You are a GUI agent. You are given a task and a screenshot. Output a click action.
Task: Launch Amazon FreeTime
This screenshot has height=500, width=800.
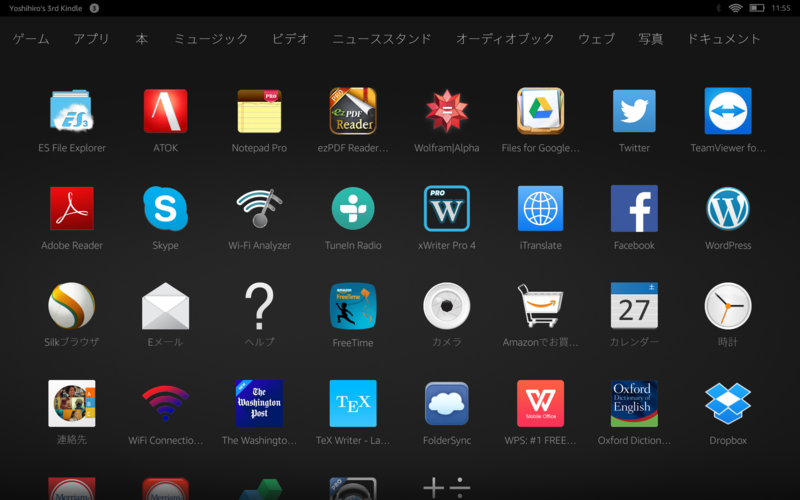(x=353, y=306)
